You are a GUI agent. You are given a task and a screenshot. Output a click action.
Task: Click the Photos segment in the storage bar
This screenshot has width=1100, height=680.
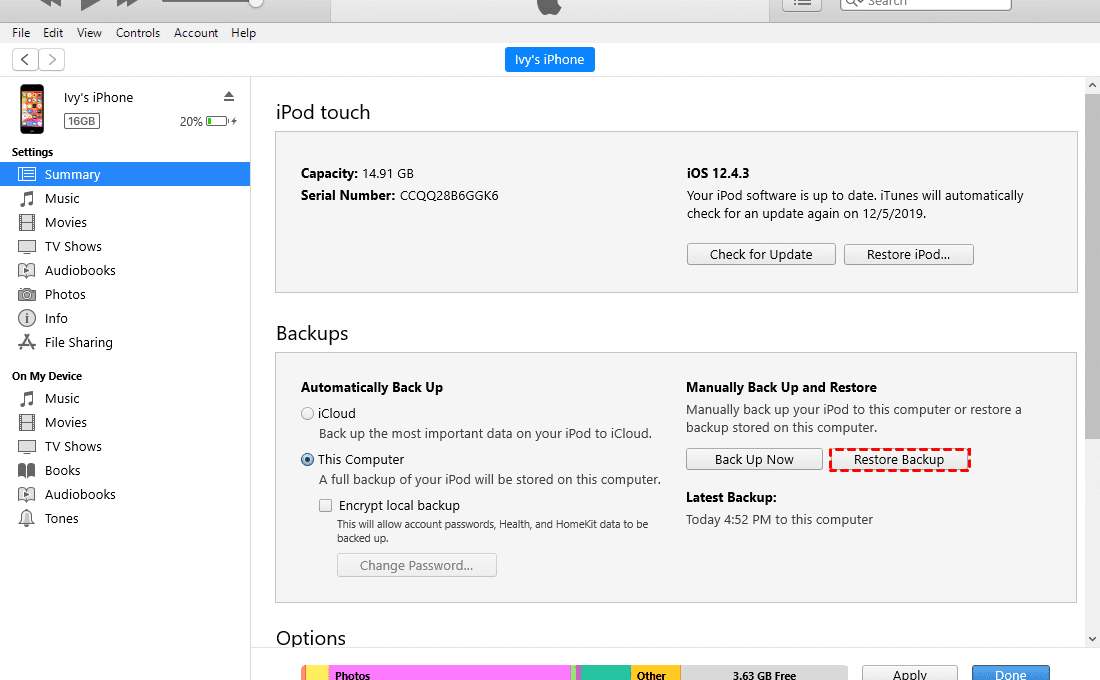click(x=450, y=674)
